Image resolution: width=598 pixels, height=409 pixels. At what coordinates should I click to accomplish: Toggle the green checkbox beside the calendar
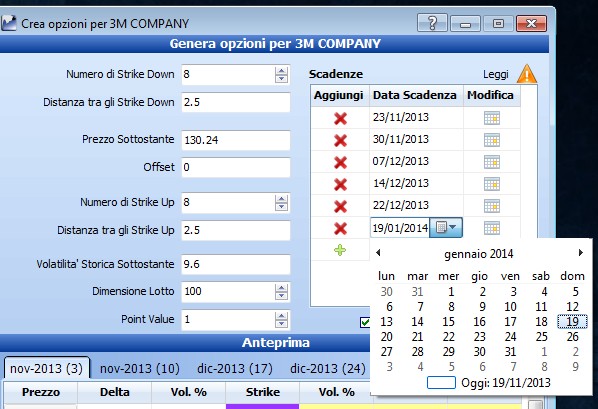click(365, 322)
